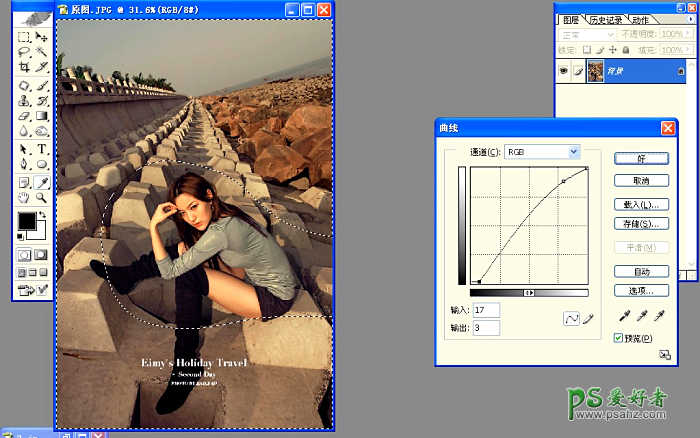Viewport: 700px width, 438px height.
Task: Toggle the 预览 (Preview) checkbox
Action: click(618, 339)
